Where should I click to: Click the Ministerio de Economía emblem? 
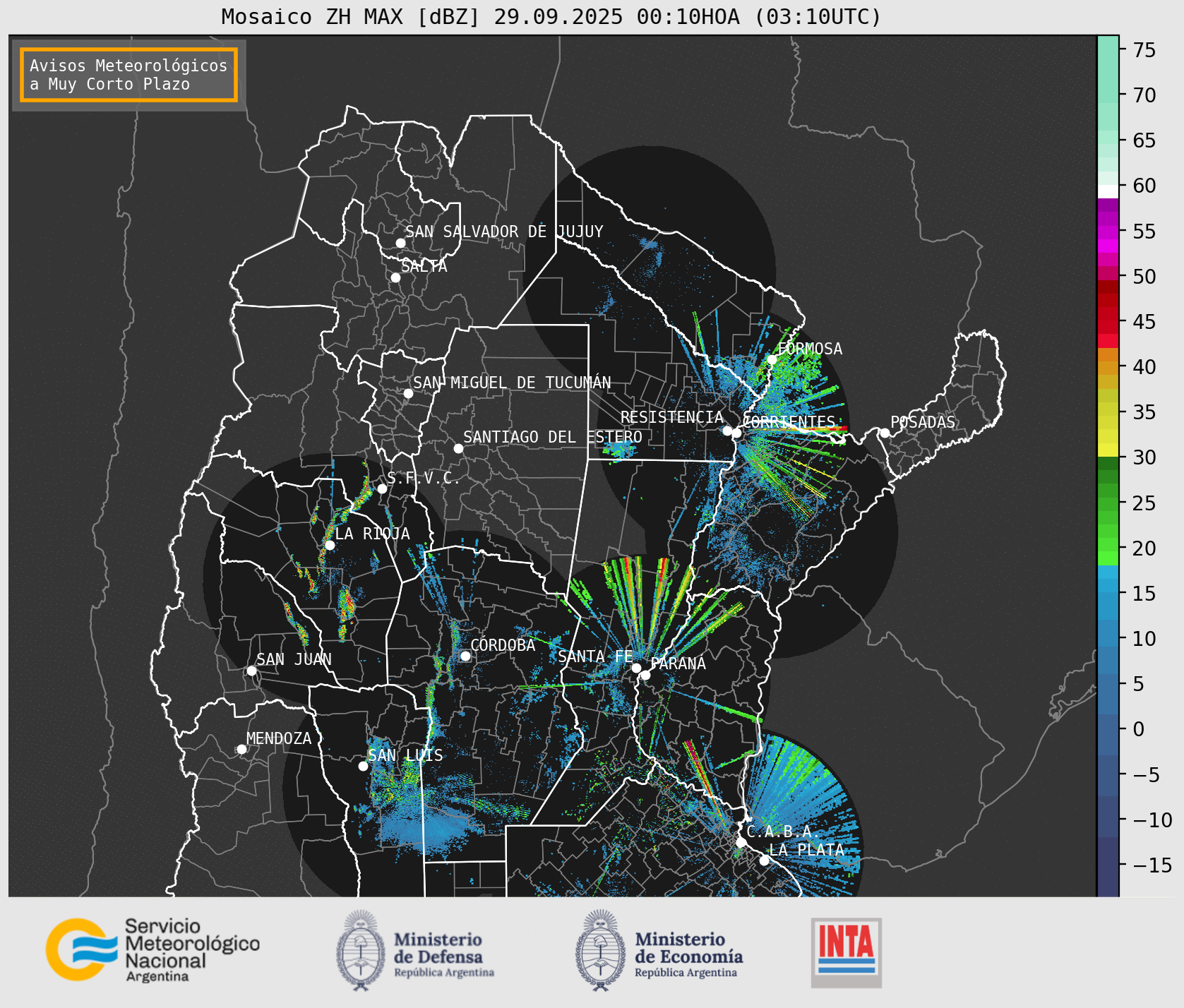coord(601,950)
